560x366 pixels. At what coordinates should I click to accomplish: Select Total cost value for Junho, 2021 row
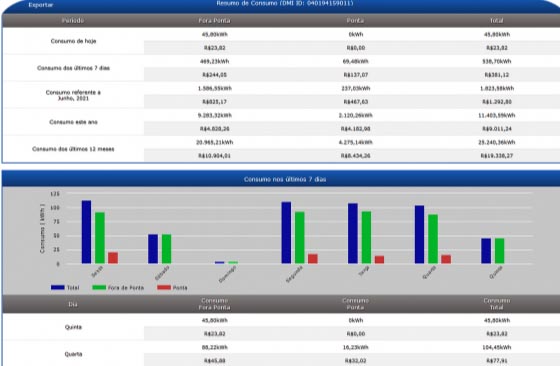[497, 102]
